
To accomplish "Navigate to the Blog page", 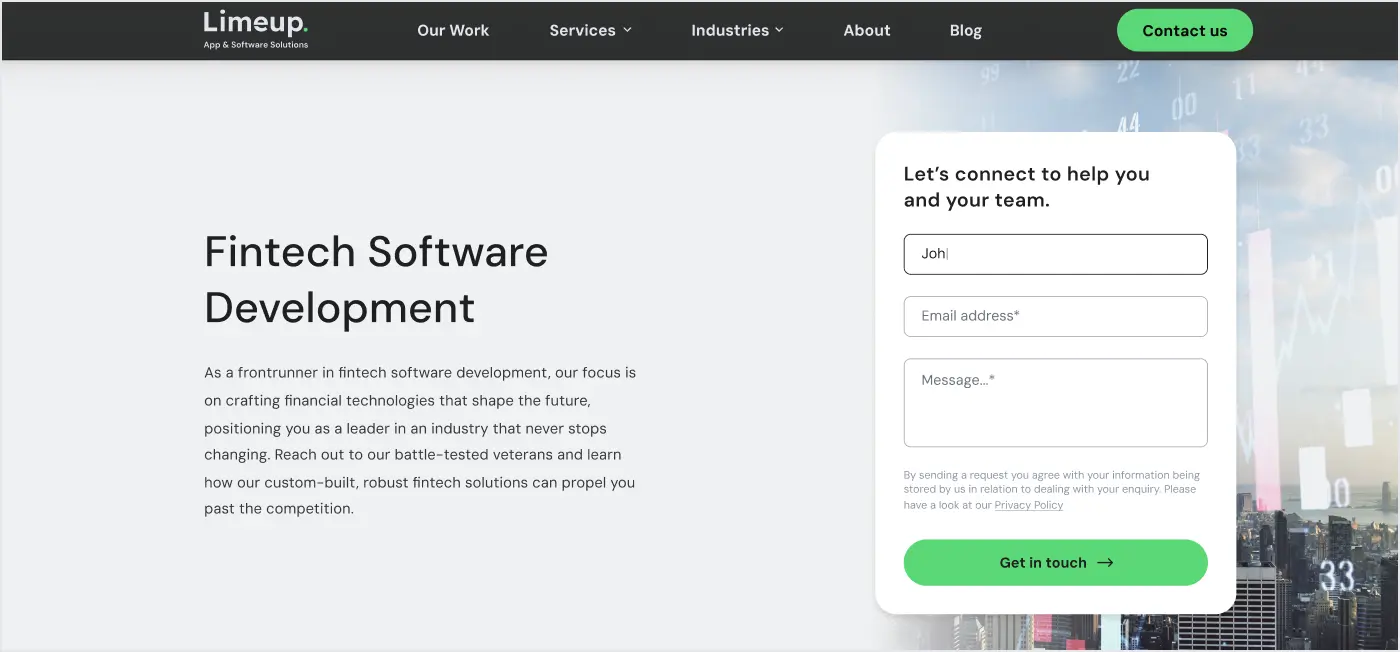I will pyautogui.click(x=965, y=30).
